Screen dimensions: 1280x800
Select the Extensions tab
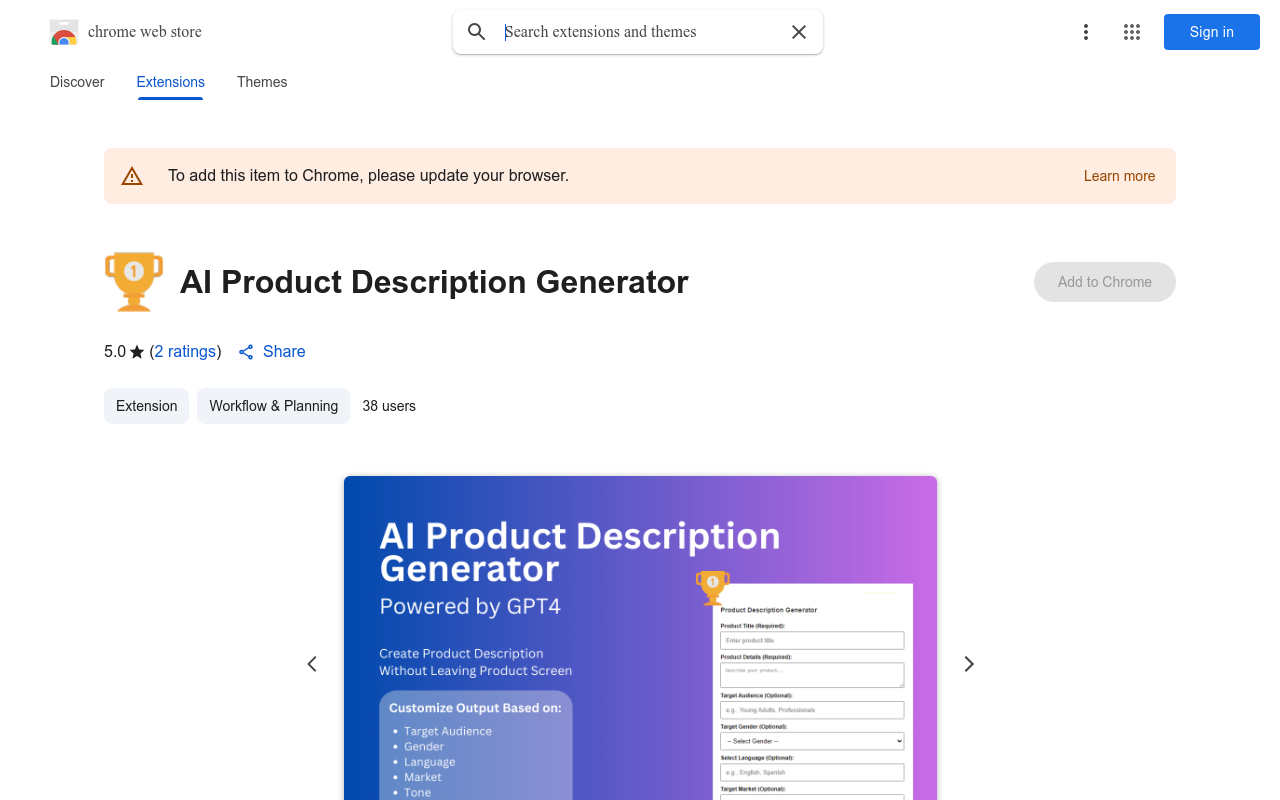[171, 82]
